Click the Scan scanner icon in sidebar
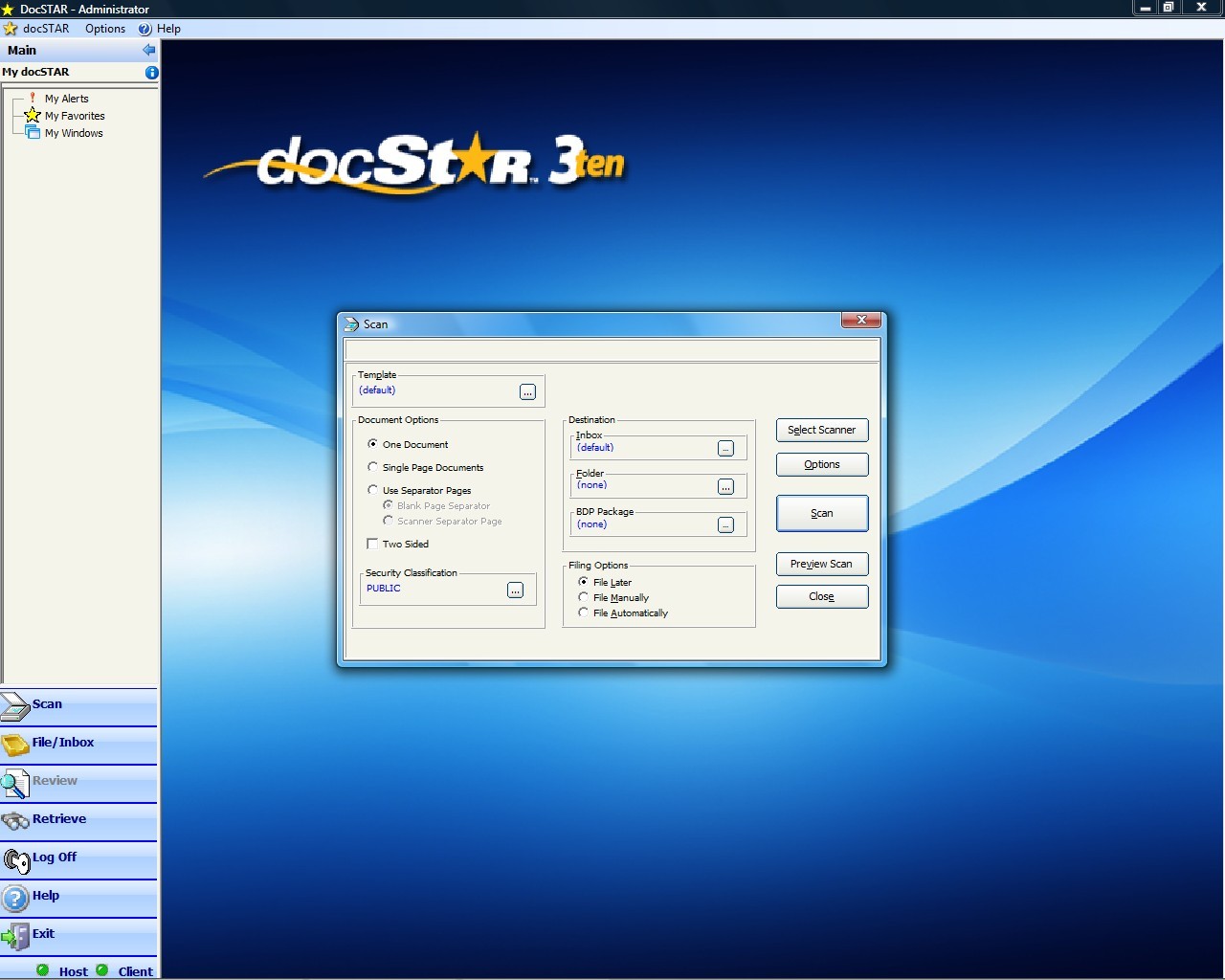The width and height of the screenshot is (1225, 980). [15, 706]
